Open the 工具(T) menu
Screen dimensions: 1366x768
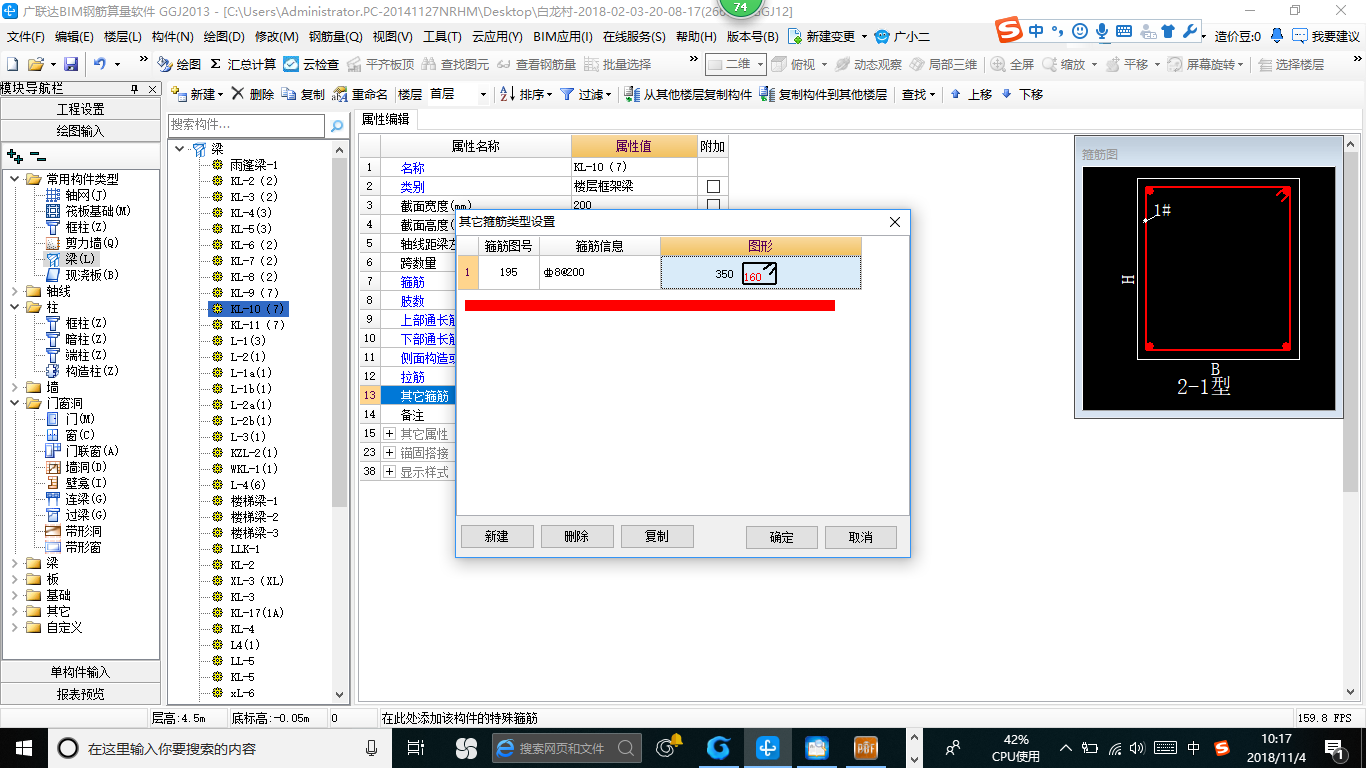click(442, 36)
